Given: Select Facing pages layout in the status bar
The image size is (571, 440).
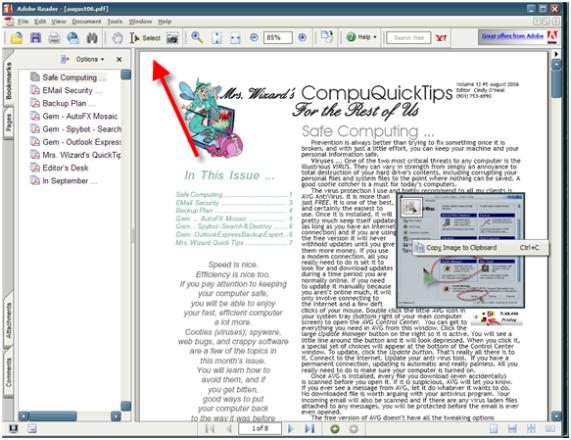Looking at the screenshot, I should 550,429.
